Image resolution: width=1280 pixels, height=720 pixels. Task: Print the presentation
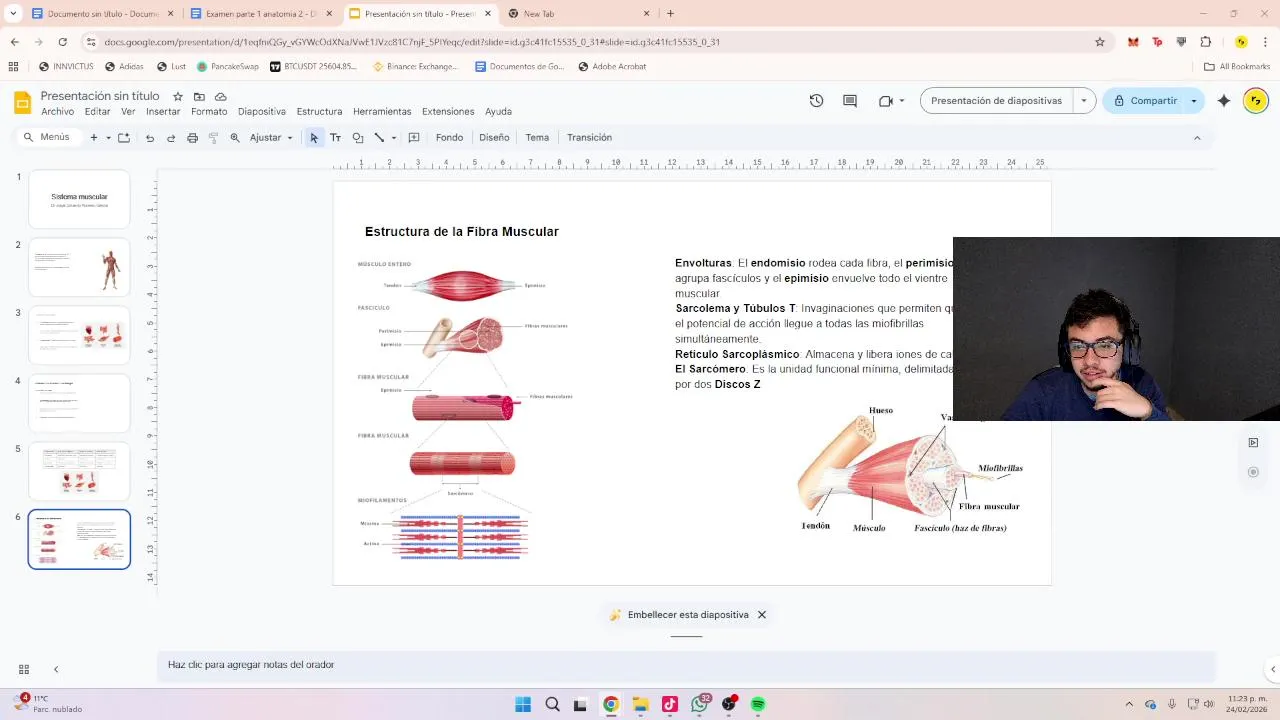(192, 138)
